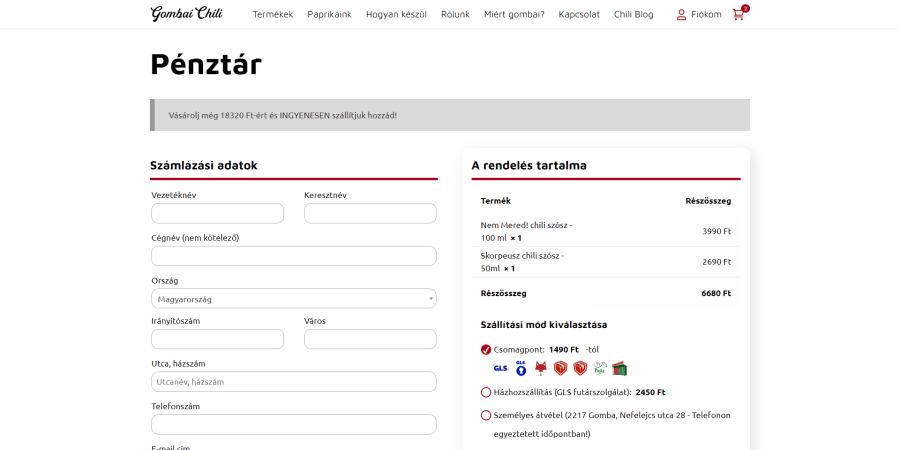This screenshot has height=450, width=900.
Task: Open the shopping cart icon
Action: pos(738,15)
